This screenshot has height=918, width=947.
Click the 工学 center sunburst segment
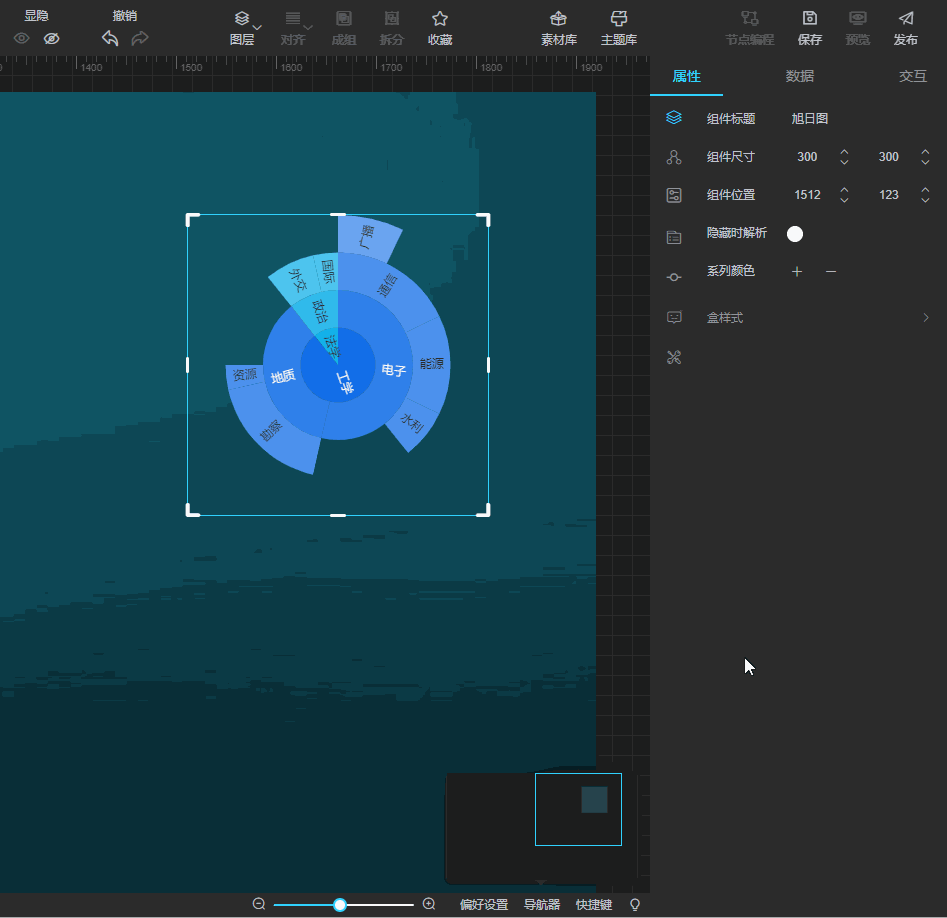(x=344, y=382)
